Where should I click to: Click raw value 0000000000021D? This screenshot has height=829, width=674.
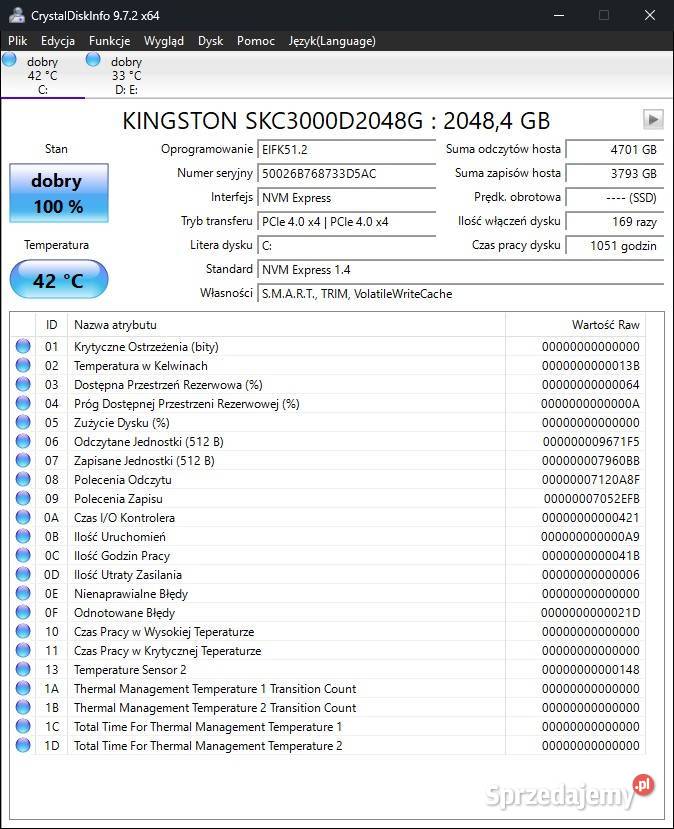(590, 613)
